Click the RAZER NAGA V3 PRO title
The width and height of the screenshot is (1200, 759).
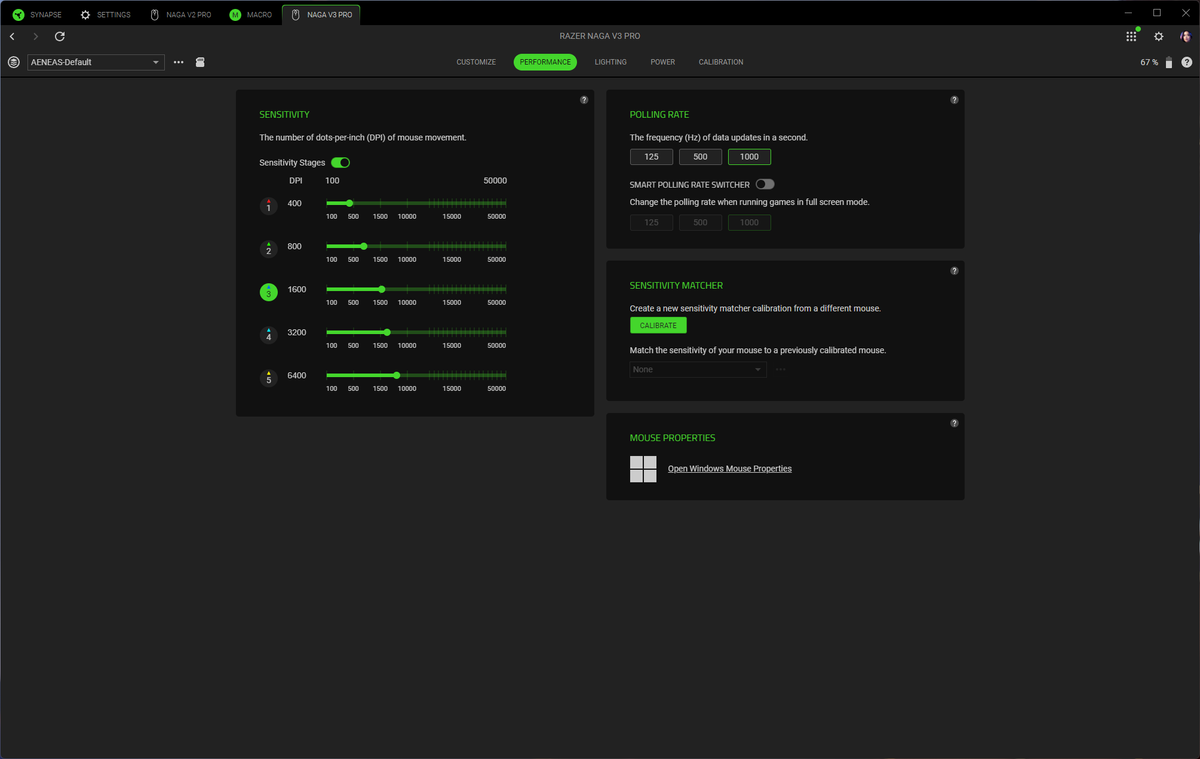[x=600, y=36]
